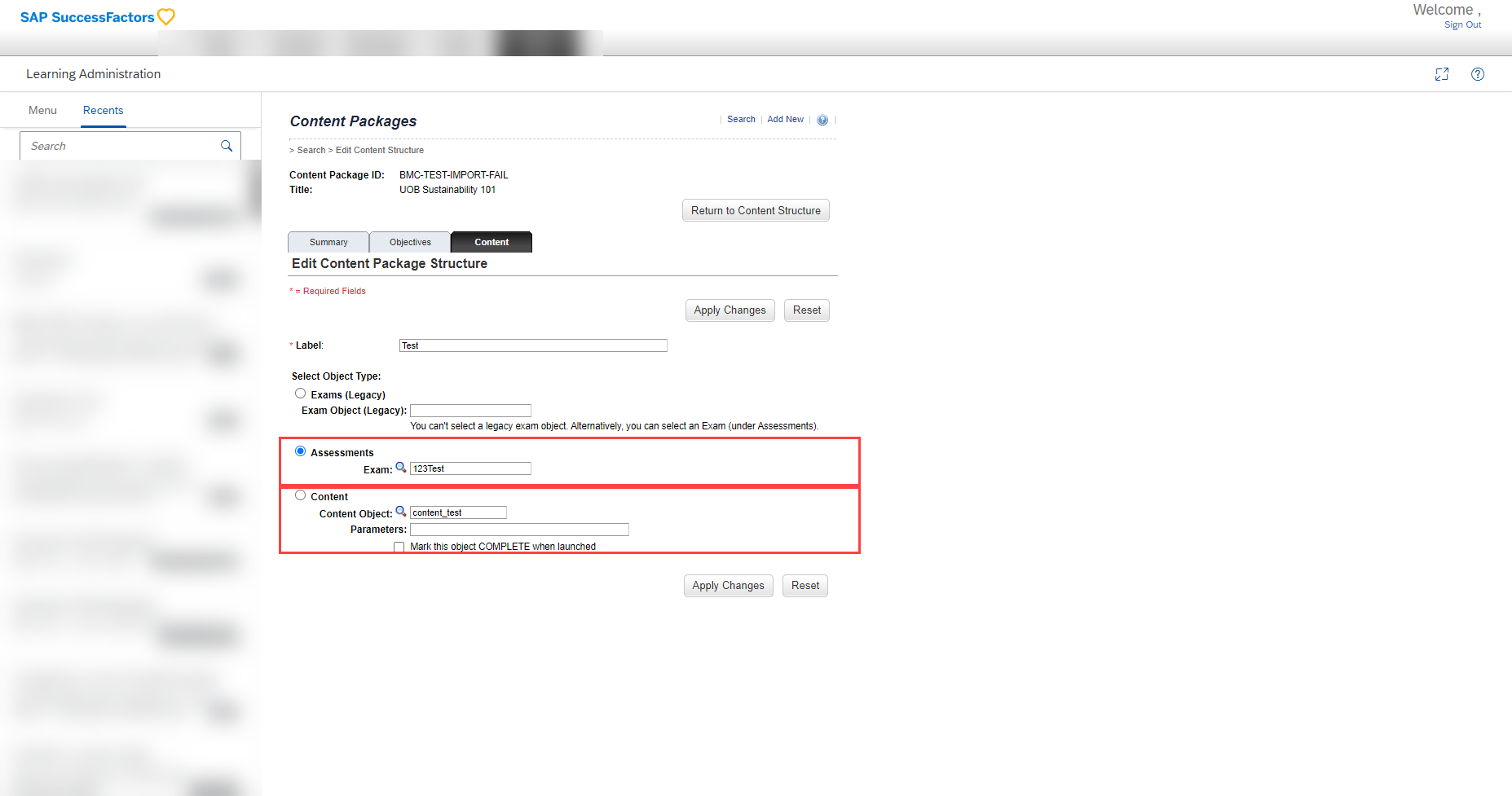
Task: Open Content Packages help icon
Action: [x=822, y=120]
